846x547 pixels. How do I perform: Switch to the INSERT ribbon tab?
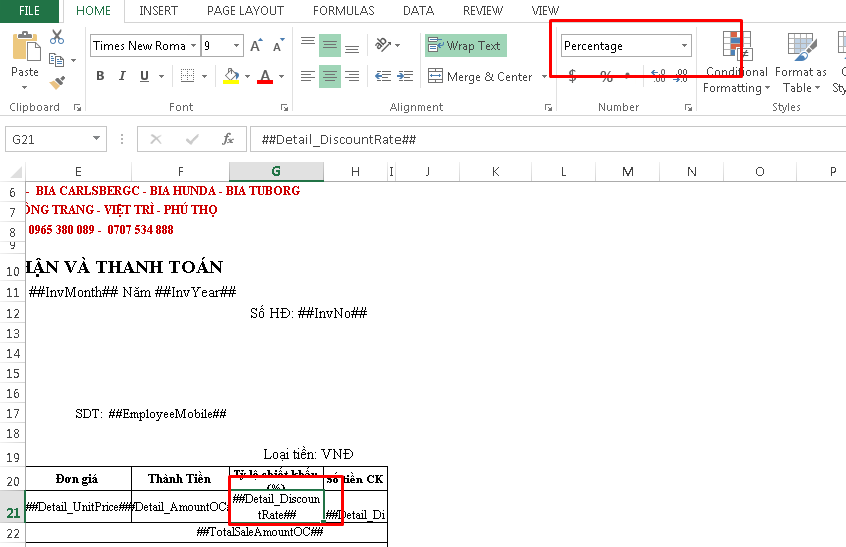pyautogui.click(x=159, y=11)
